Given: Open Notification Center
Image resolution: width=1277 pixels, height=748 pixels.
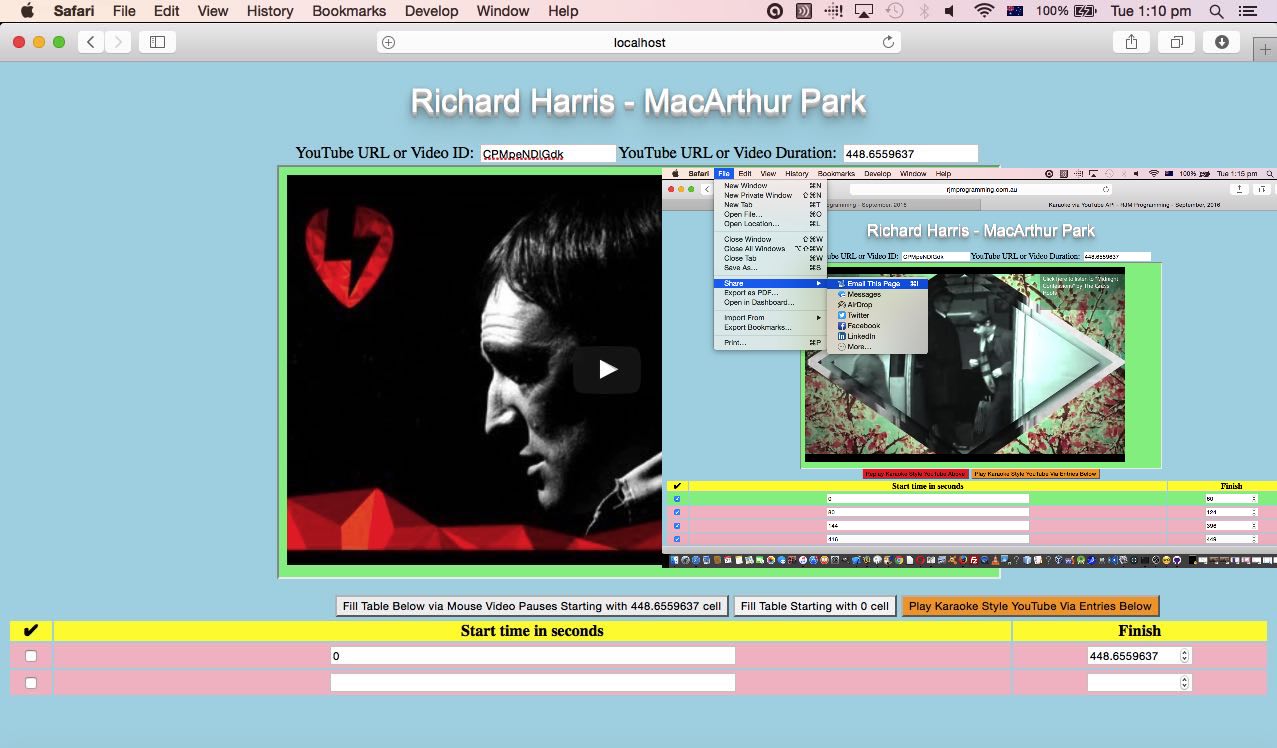Looking at the screenshot, I should [x=1247, y=11].
